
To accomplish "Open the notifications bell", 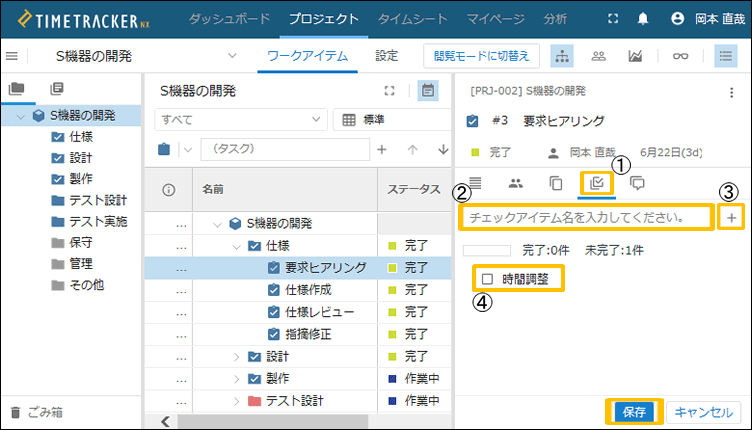I will (x=643, y=19).
